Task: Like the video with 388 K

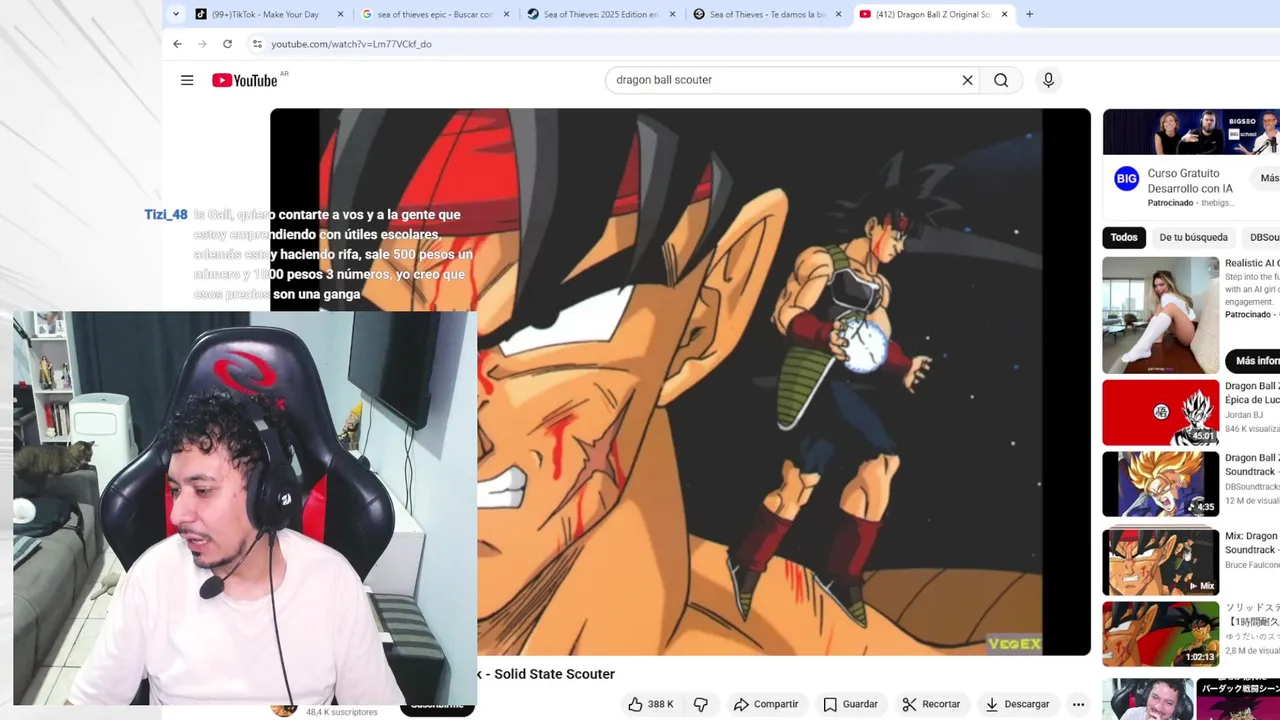Action: tap(650, 704)
